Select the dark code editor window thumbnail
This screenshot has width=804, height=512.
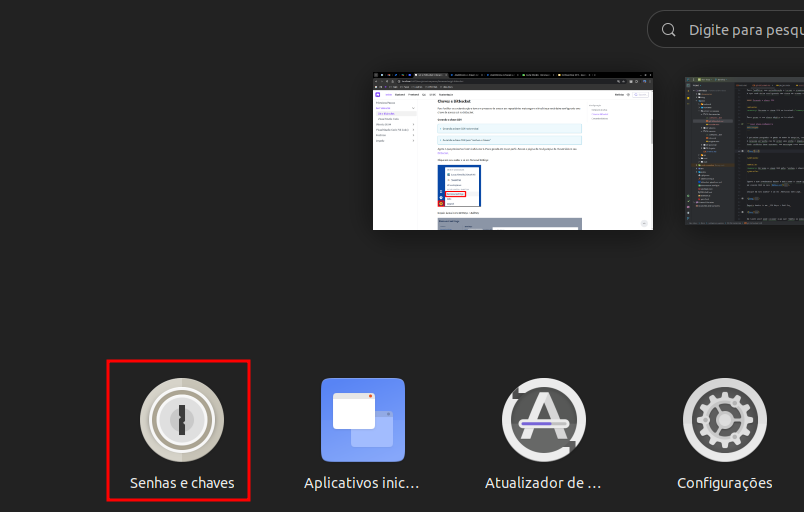pos(745,151)
